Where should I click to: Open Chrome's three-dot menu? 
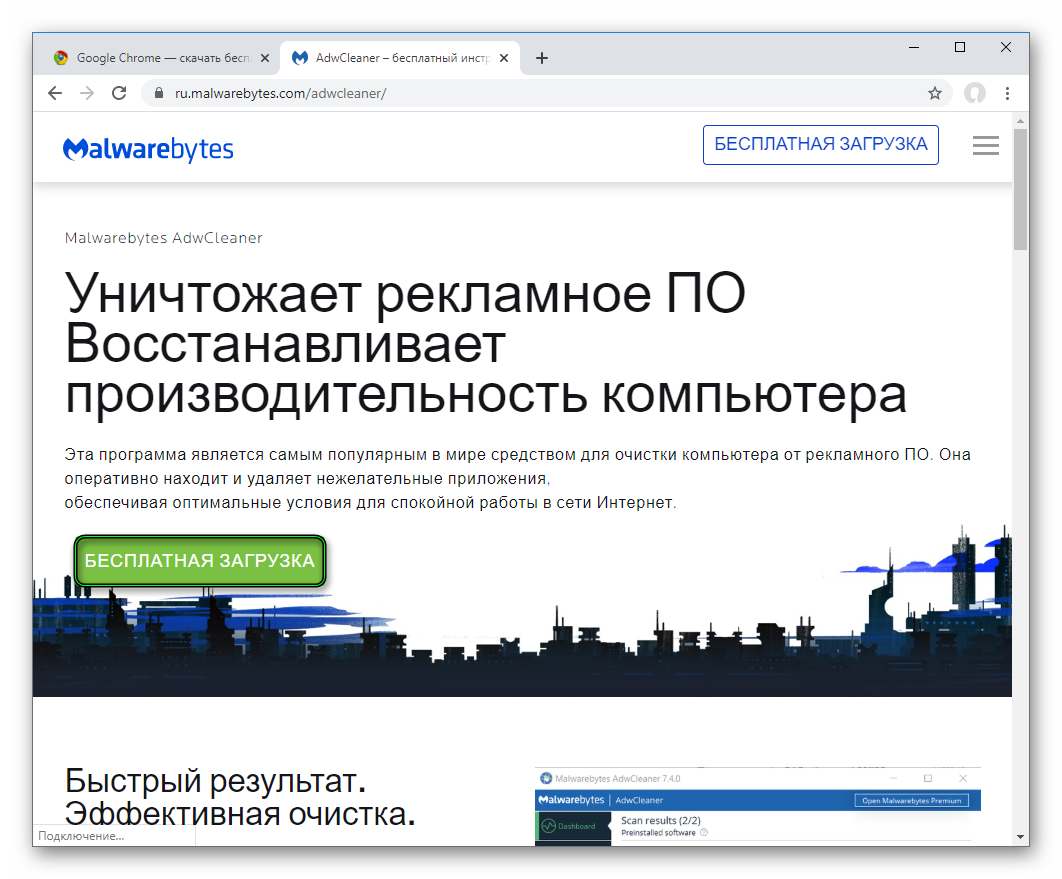pos(1007,93)
